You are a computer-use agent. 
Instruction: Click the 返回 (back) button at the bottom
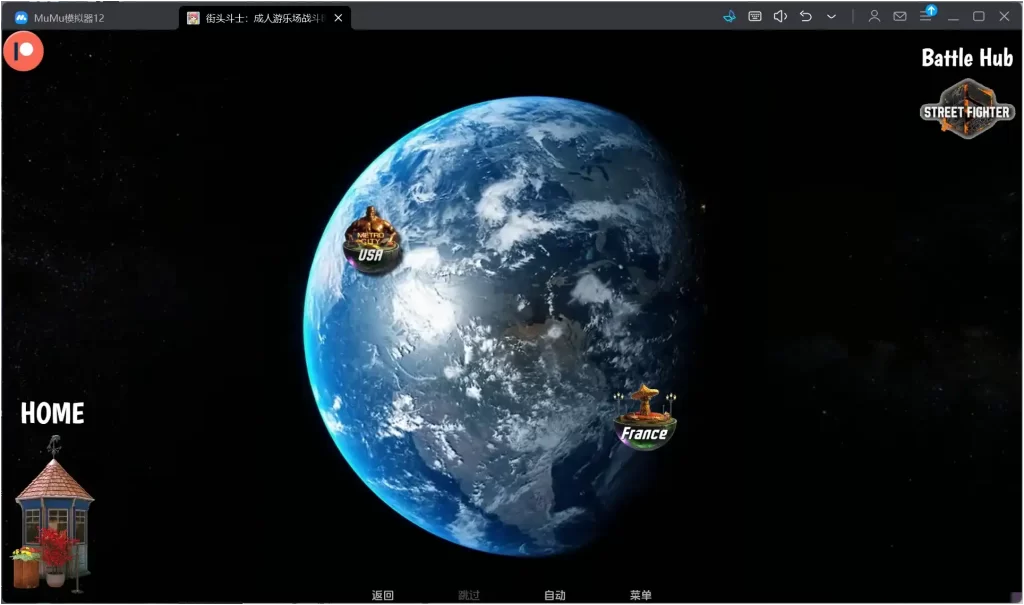[383, 595]
